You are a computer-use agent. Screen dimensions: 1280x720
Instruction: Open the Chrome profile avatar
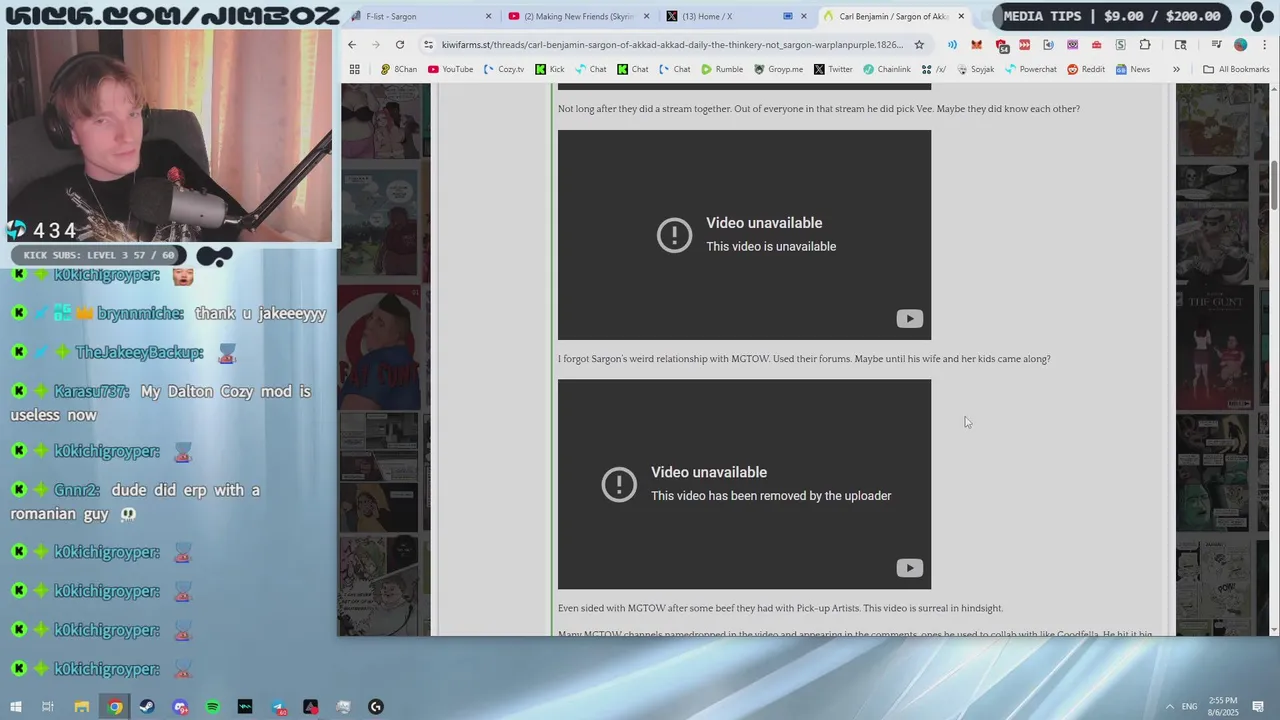click(1241, 44)
